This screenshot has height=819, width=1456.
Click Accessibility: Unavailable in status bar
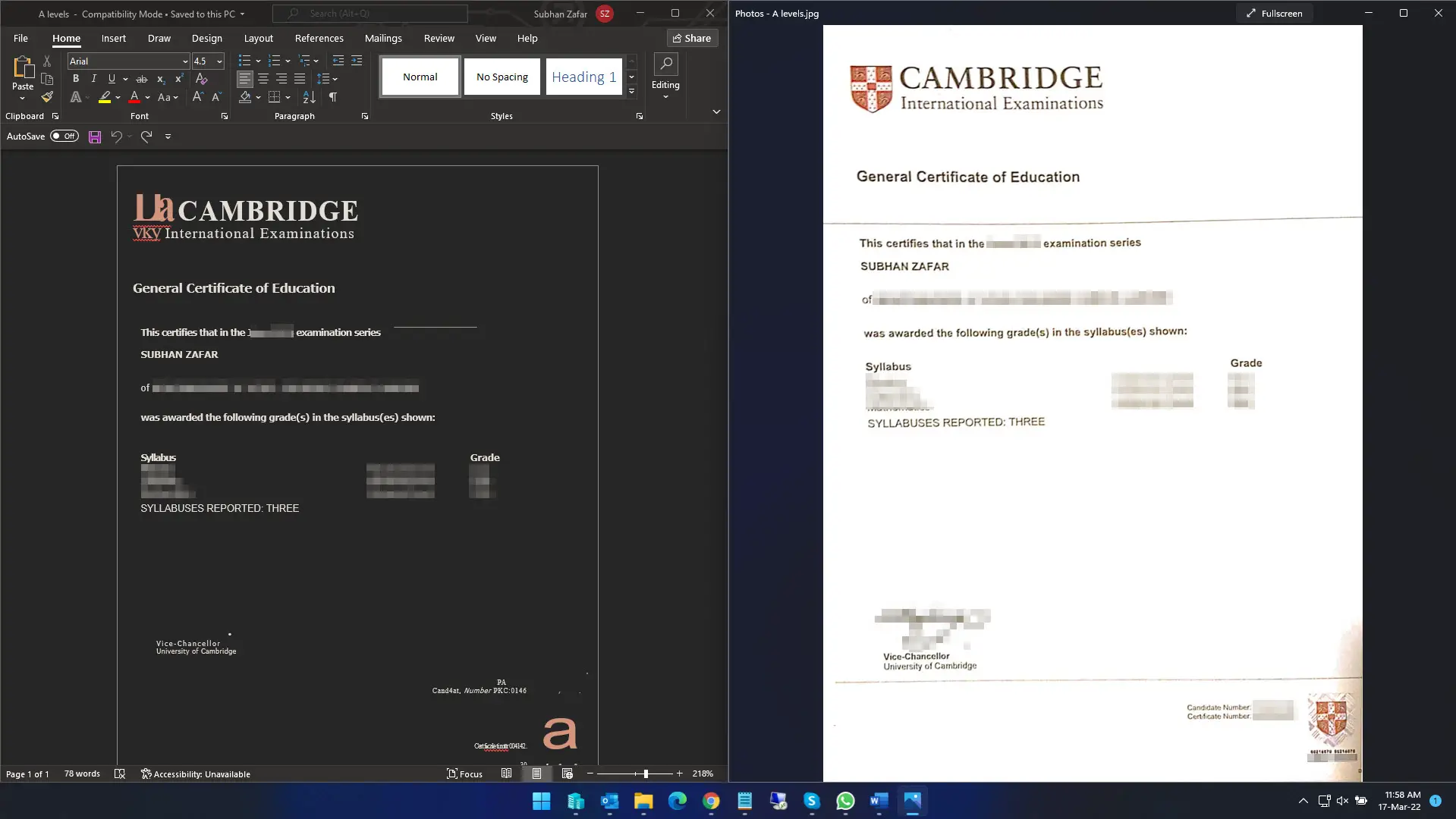pyautogui.click(x=196, y=773)
